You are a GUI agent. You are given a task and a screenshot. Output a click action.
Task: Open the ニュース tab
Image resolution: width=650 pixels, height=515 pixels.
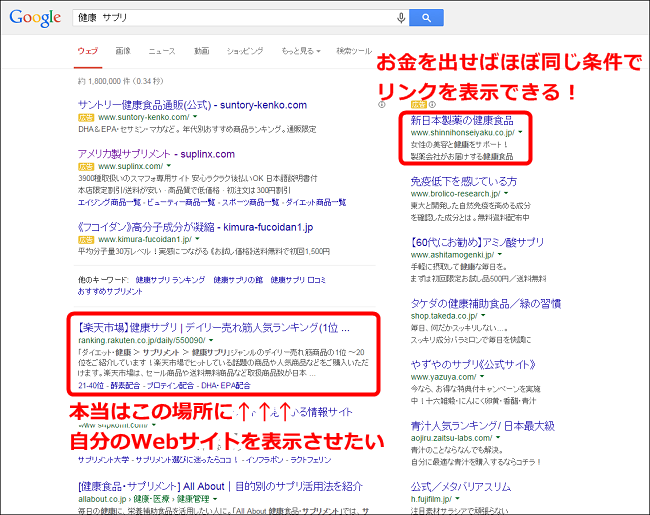pyautogui.click(x=162, y=51)
